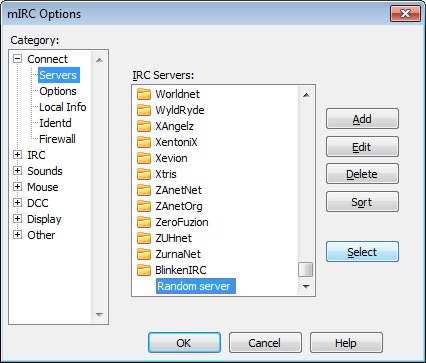Click the server list scrollbar thumb
This screenshot has height=363, width=426.
305,270
